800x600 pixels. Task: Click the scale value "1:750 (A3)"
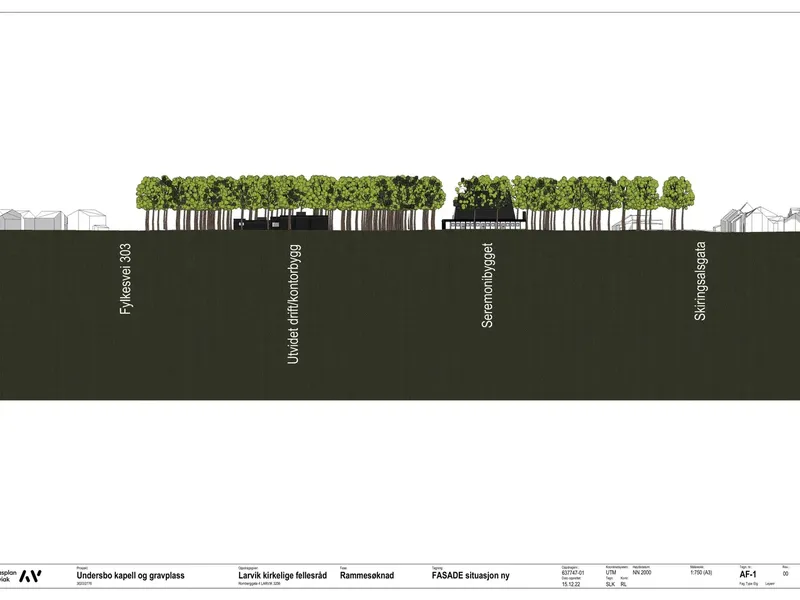pyautogui.click(x=701, y=573)
